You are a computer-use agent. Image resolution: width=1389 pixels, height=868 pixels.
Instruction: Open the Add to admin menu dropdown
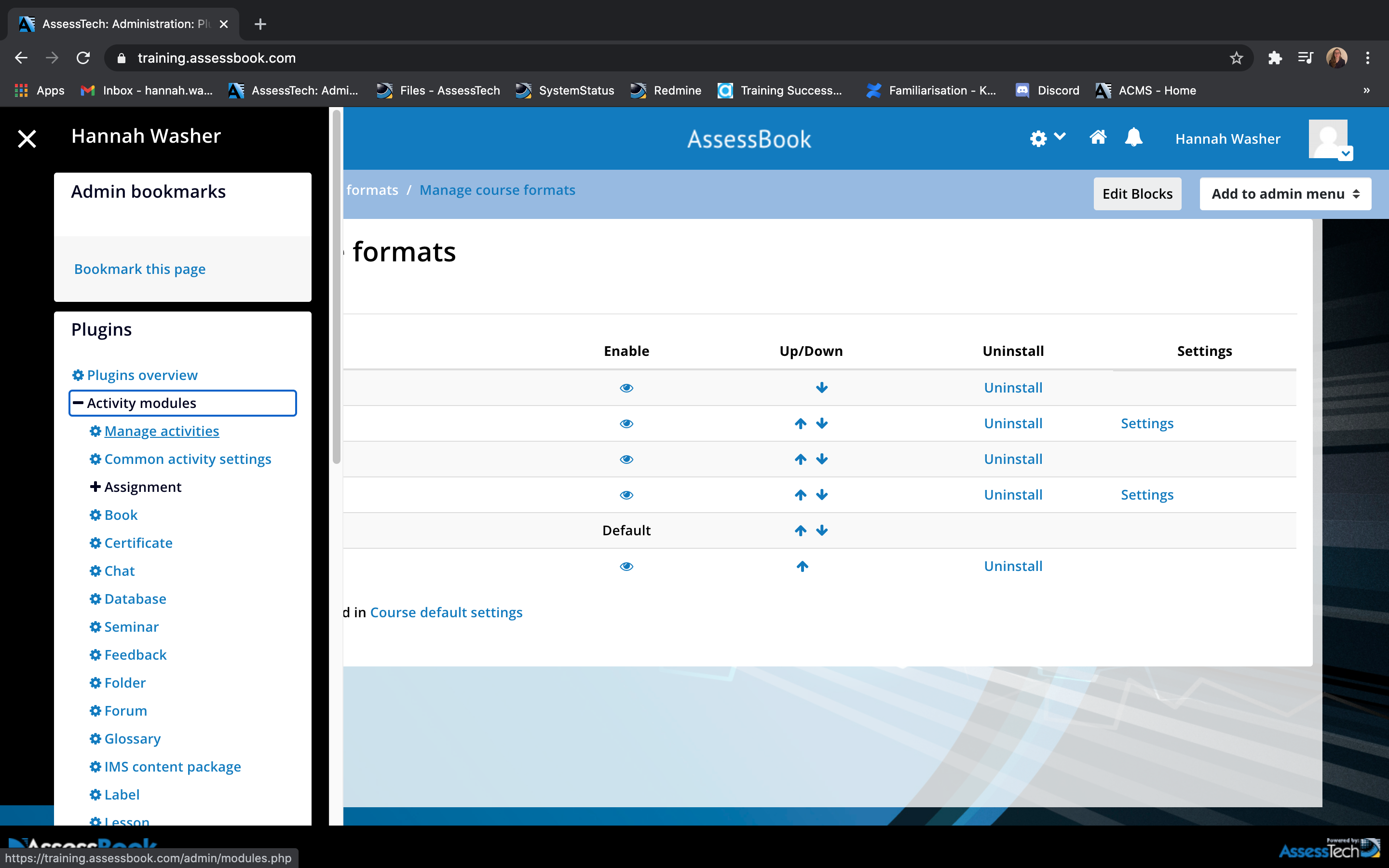[x=1285, y=194]
